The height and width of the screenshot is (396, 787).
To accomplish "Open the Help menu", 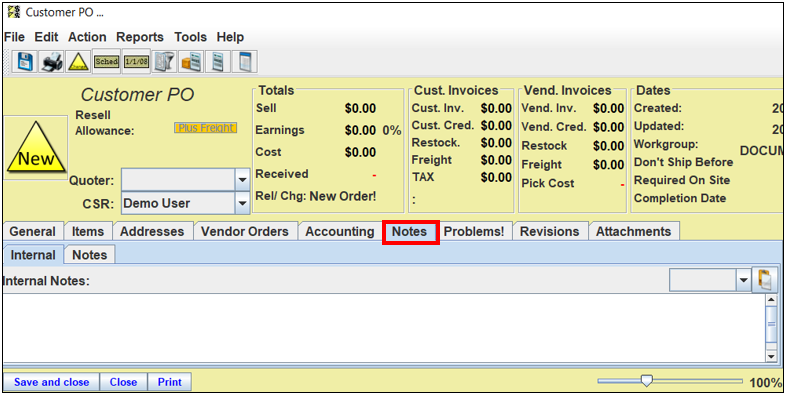I will (x=230, y=37).
